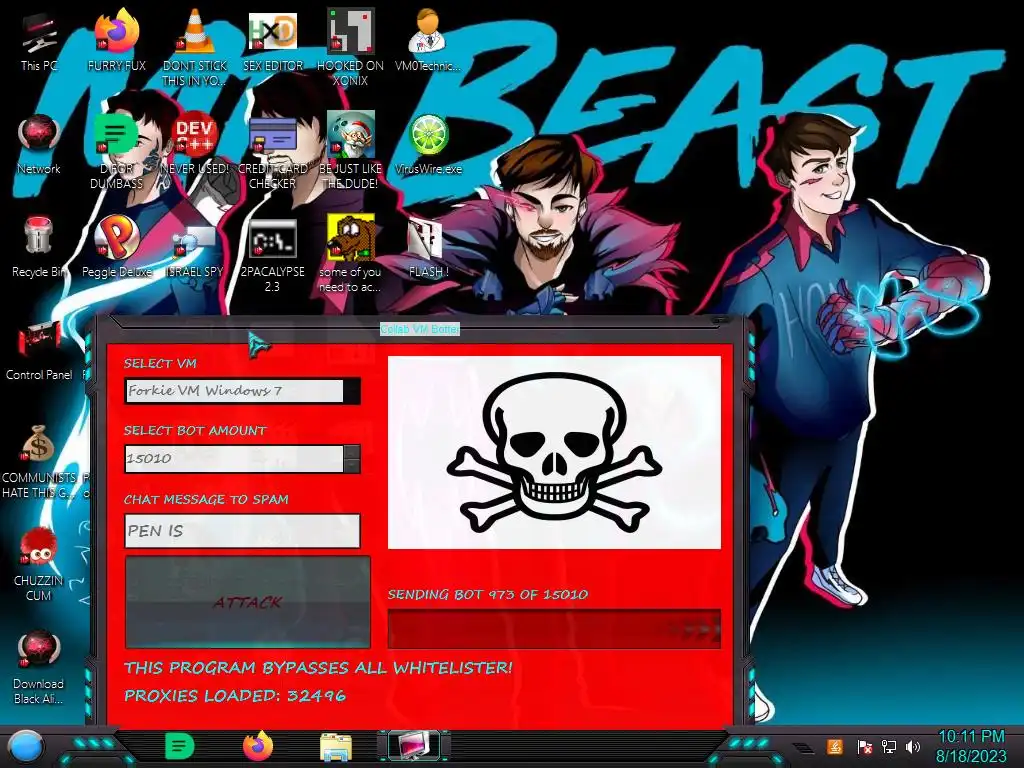Click the bot amount stepper arrows
This screenshot has width=1024, height=768.
tap(351, 458)
